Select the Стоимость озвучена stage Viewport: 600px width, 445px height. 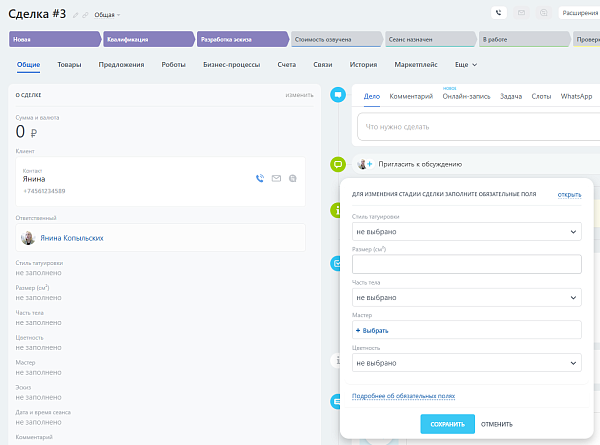(336, 39)
